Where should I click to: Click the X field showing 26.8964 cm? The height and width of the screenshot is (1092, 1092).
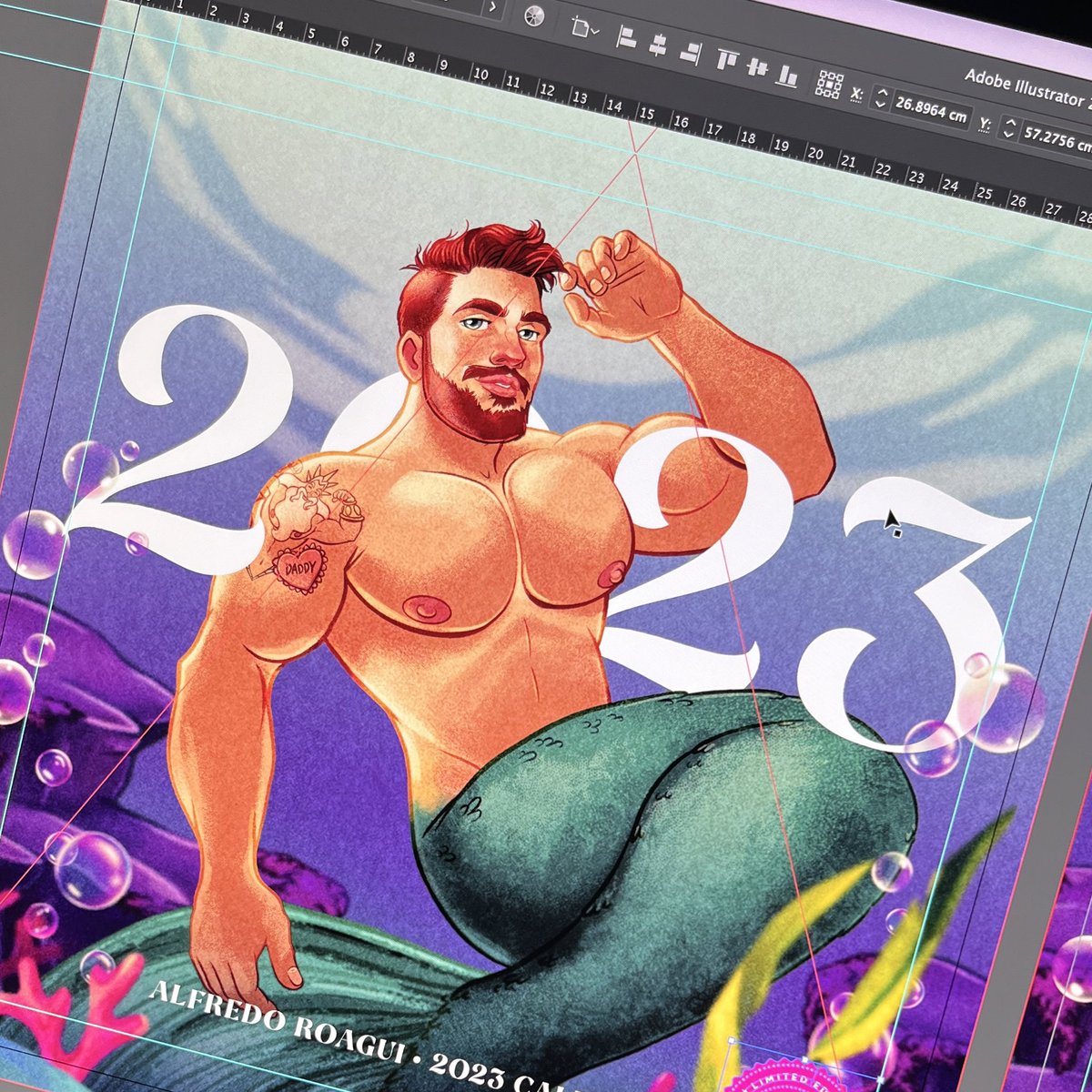(930, 108)
